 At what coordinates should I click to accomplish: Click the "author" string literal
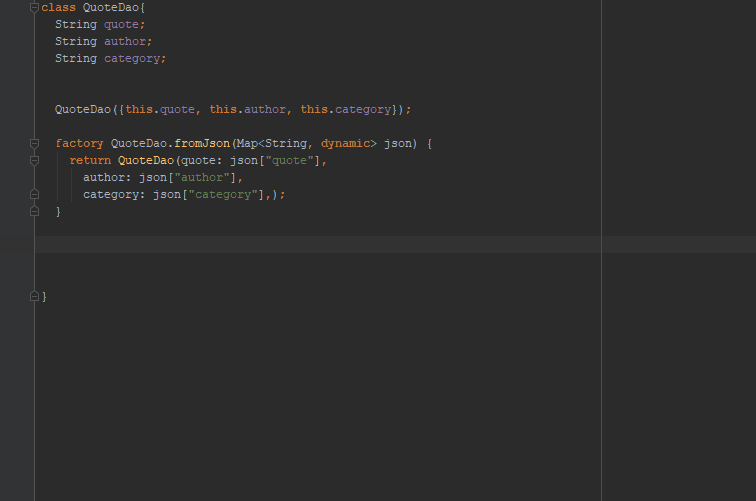point(202,177)
